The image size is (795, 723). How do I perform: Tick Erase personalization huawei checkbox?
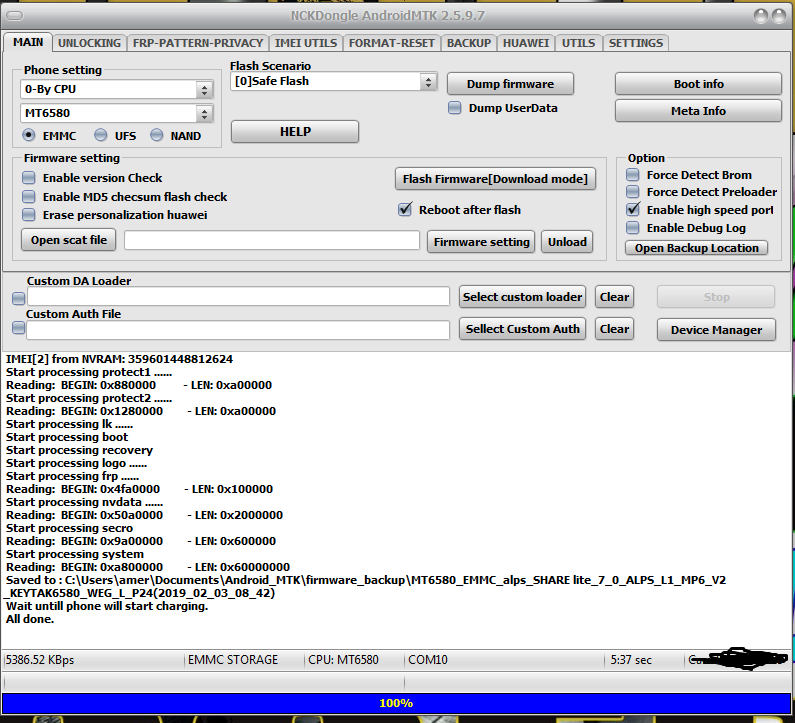click(x=29, y=215)
